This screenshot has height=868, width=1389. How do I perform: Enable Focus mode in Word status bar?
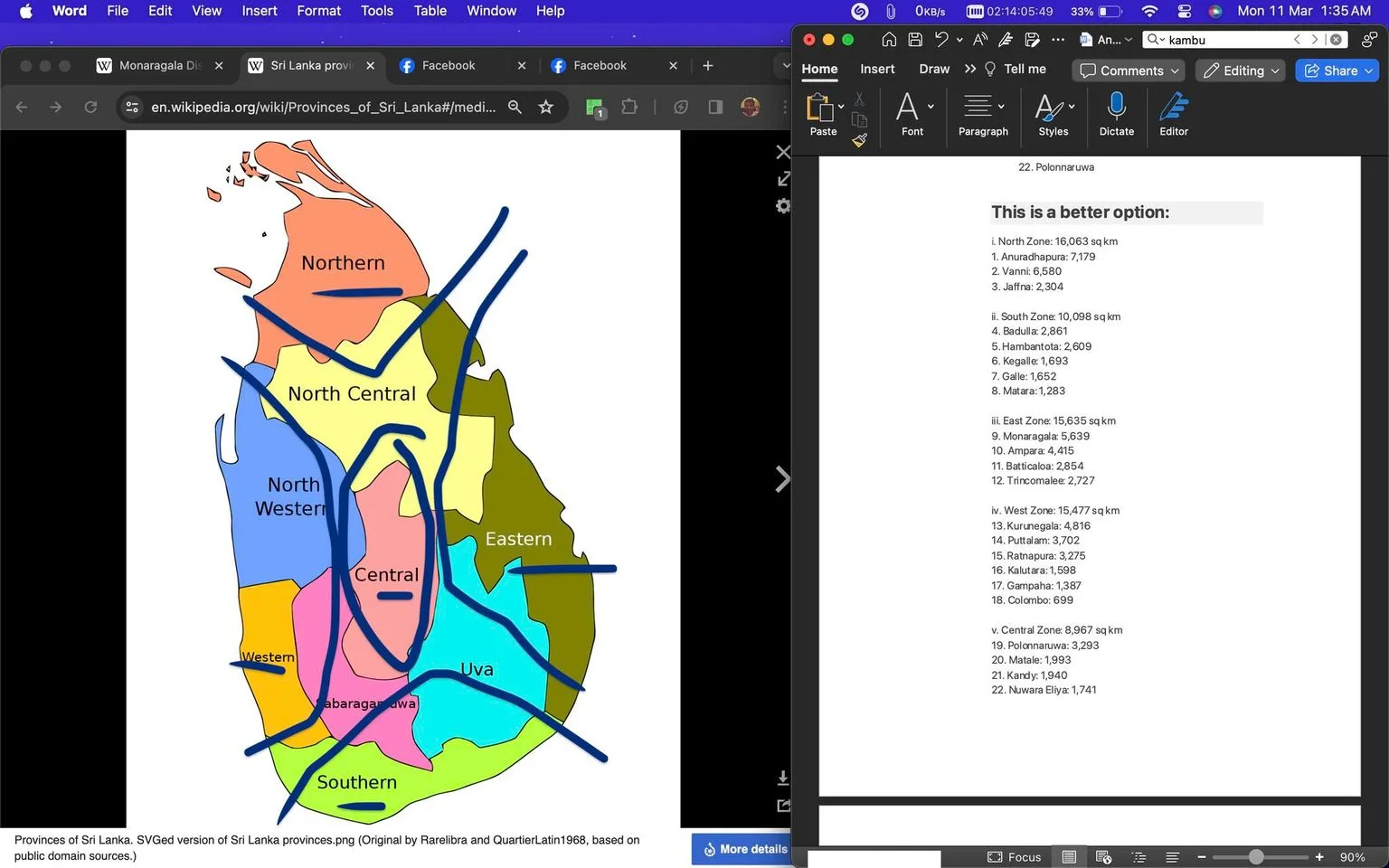click(x=1015, y=857)
